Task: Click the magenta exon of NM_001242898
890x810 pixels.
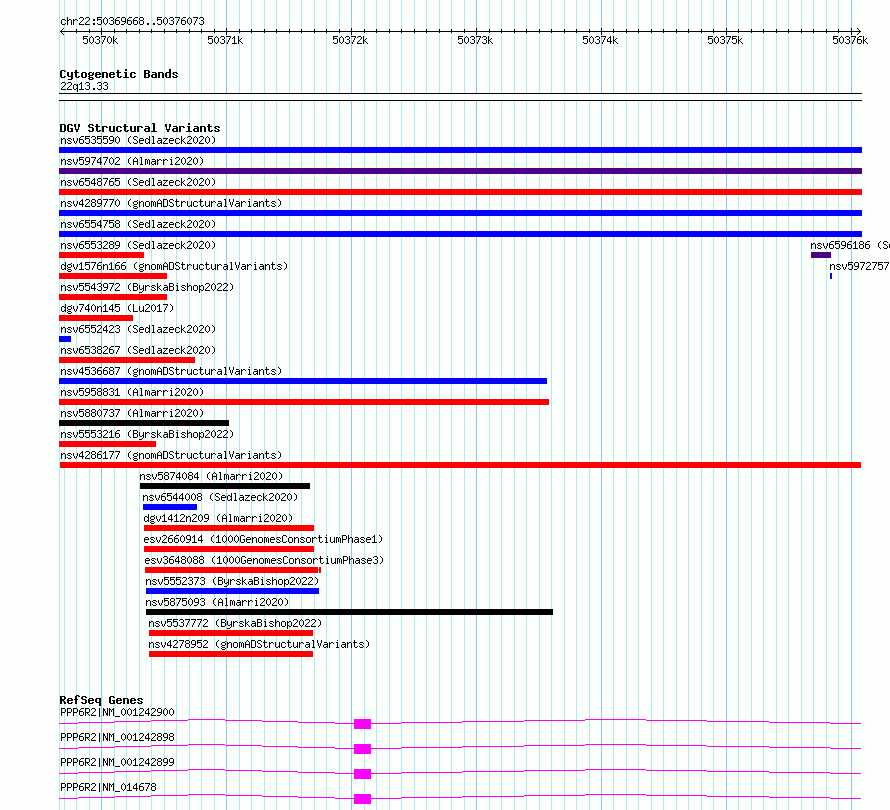Action: coord(362,749)
